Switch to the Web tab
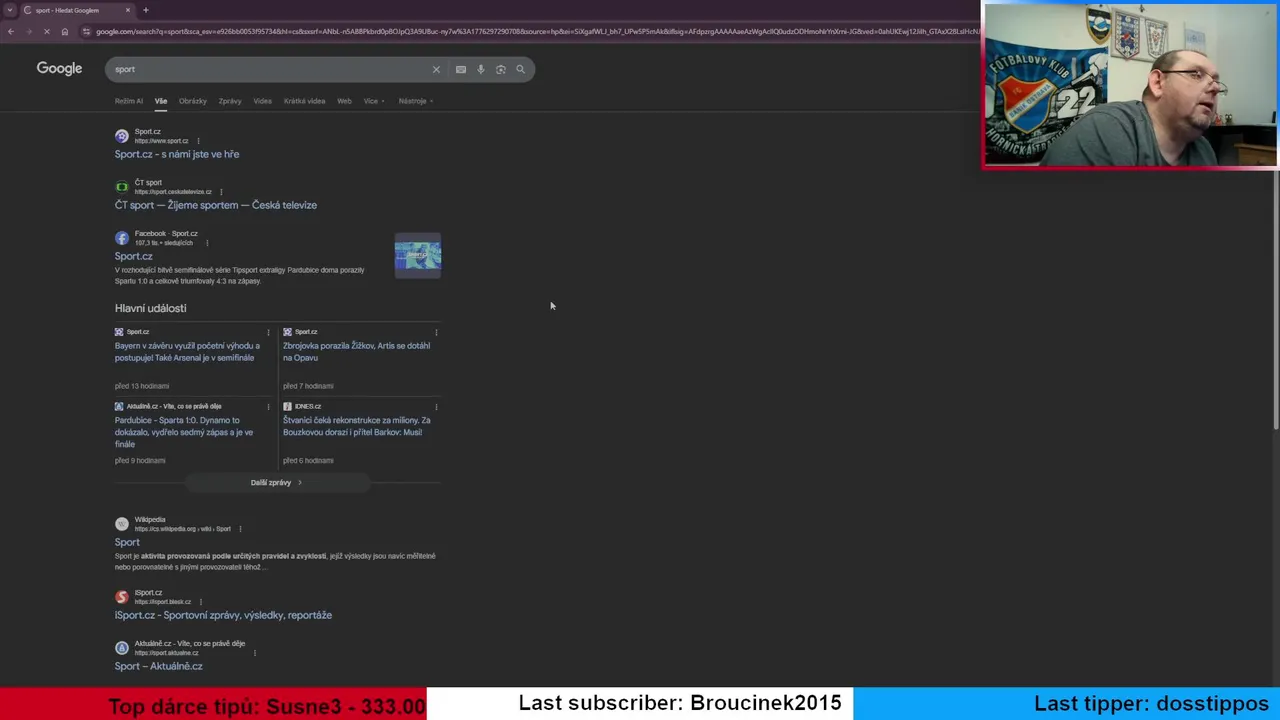 pos(344,101)
